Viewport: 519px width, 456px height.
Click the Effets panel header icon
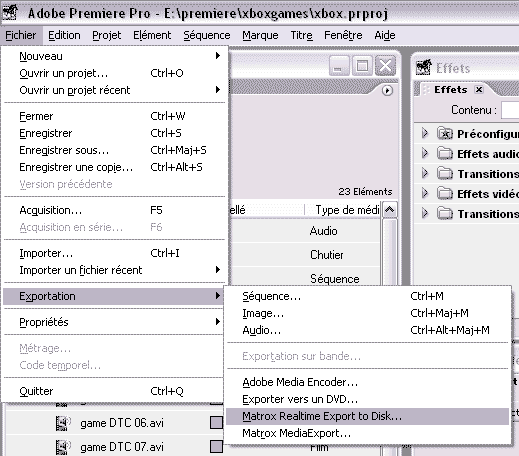(x=423, y=67)
